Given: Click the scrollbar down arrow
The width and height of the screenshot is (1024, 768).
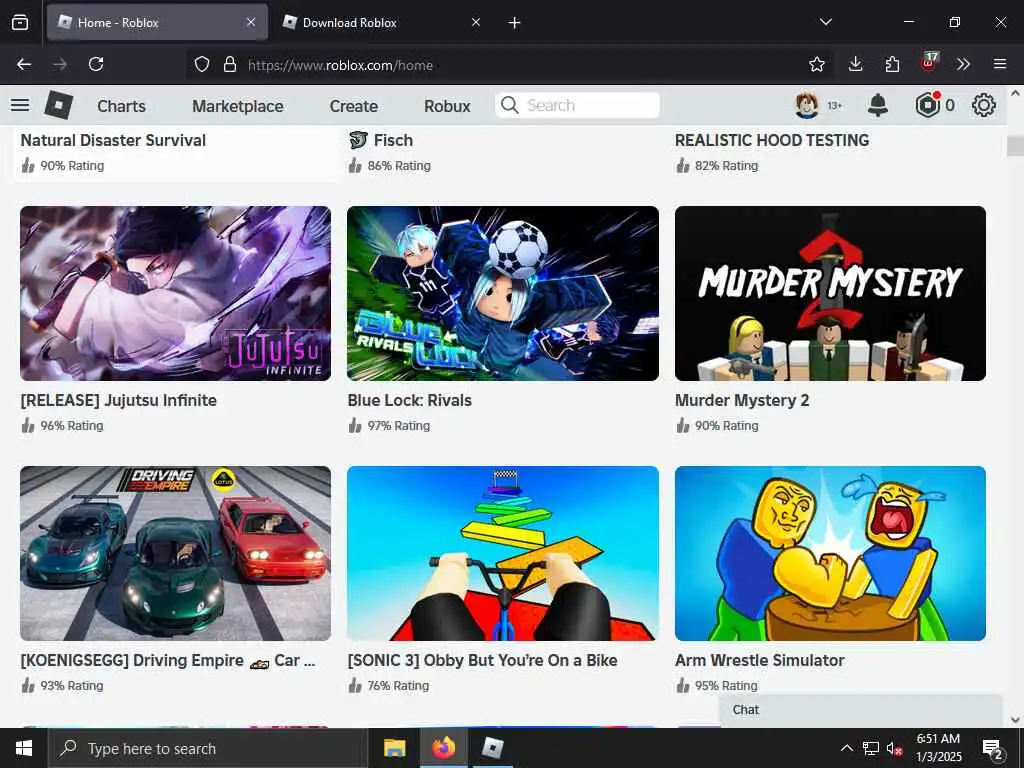Looking at the screenshot, I should (x=1015, y=720).
